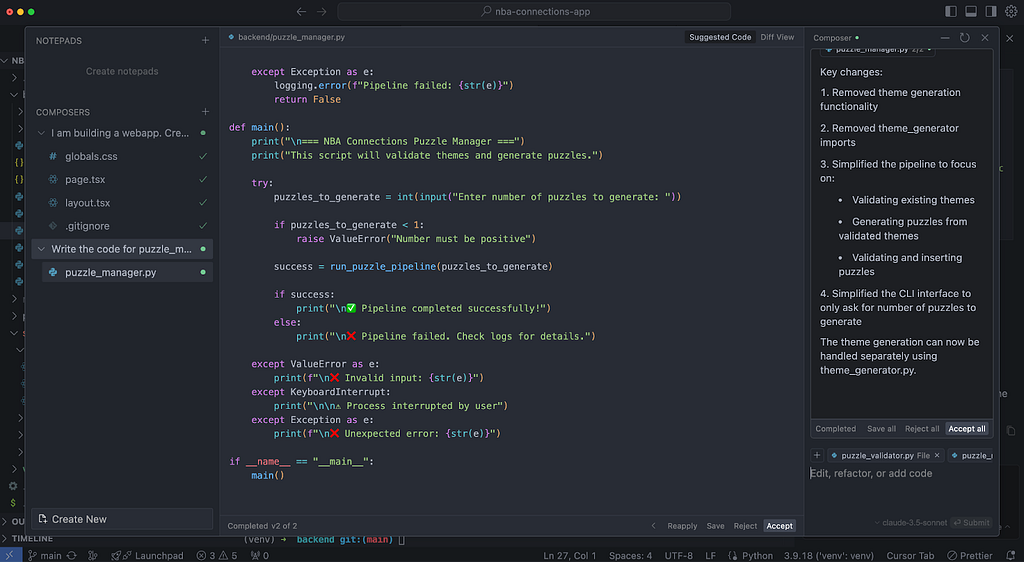Open remote window indicator in status bar
Screen dimensions: 1024x562
10,555
